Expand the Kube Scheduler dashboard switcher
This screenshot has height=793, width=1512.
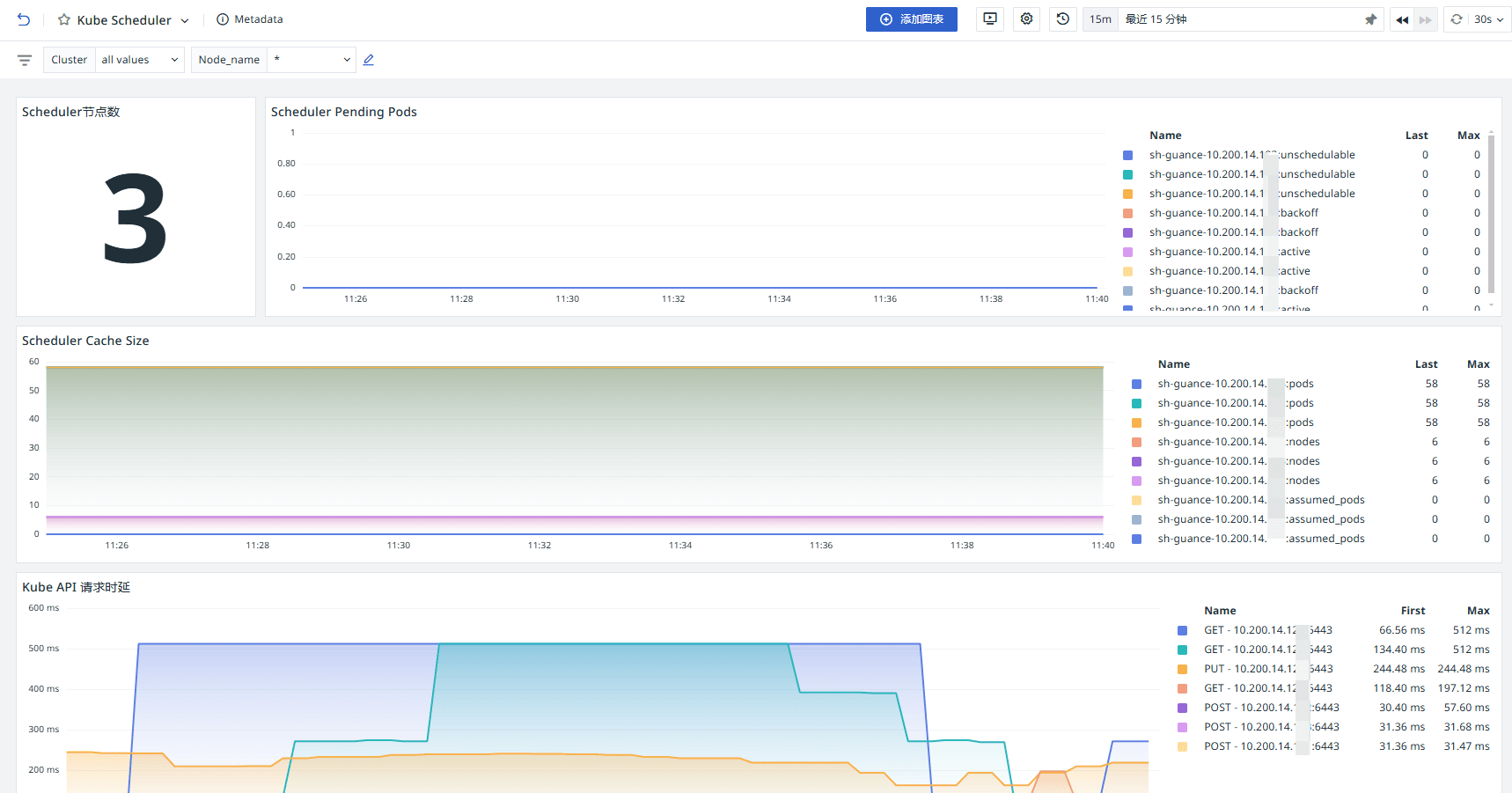coord(185,20)
